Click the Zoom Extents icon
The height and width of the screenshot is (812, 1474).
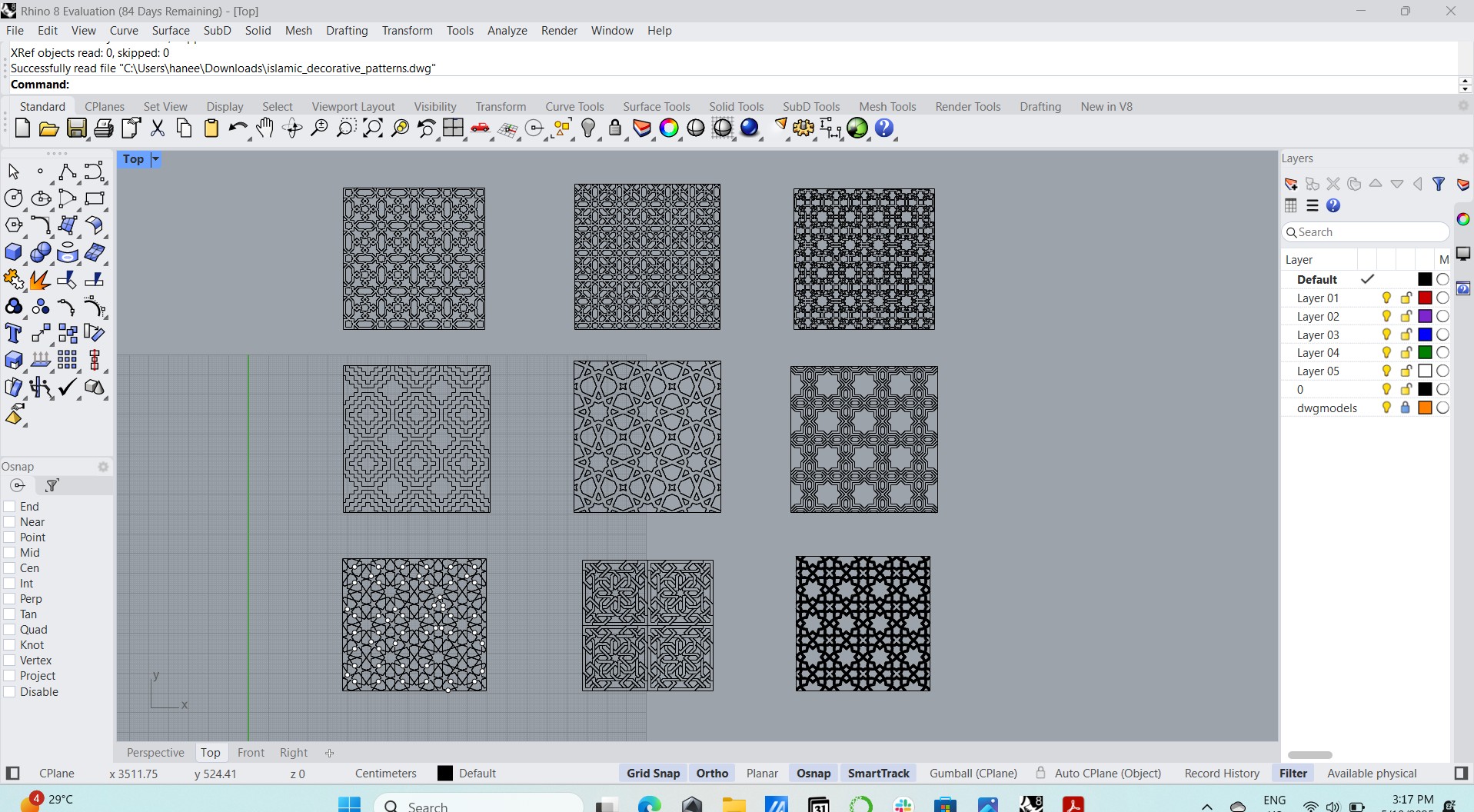[373, 128]
